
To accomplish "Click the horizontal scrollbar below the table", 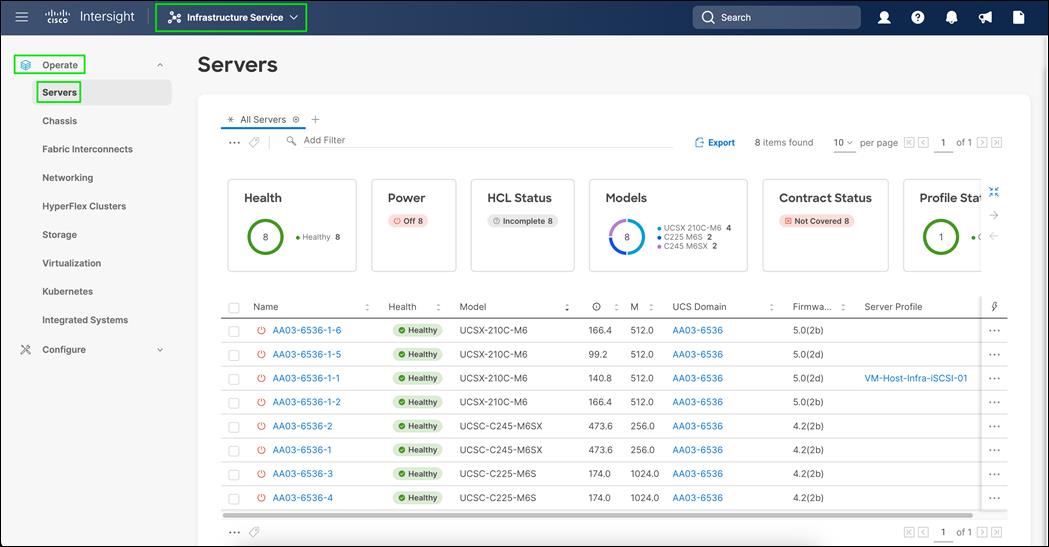I will tap(600, 515).
